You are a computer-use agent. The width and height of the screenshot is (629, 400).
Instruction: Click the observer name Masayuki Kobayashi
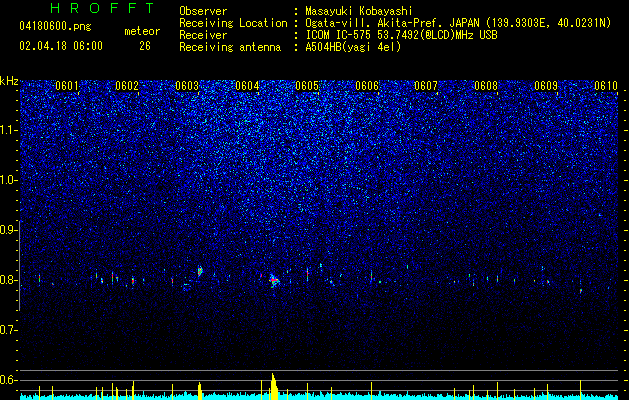[x=358, y=12]
